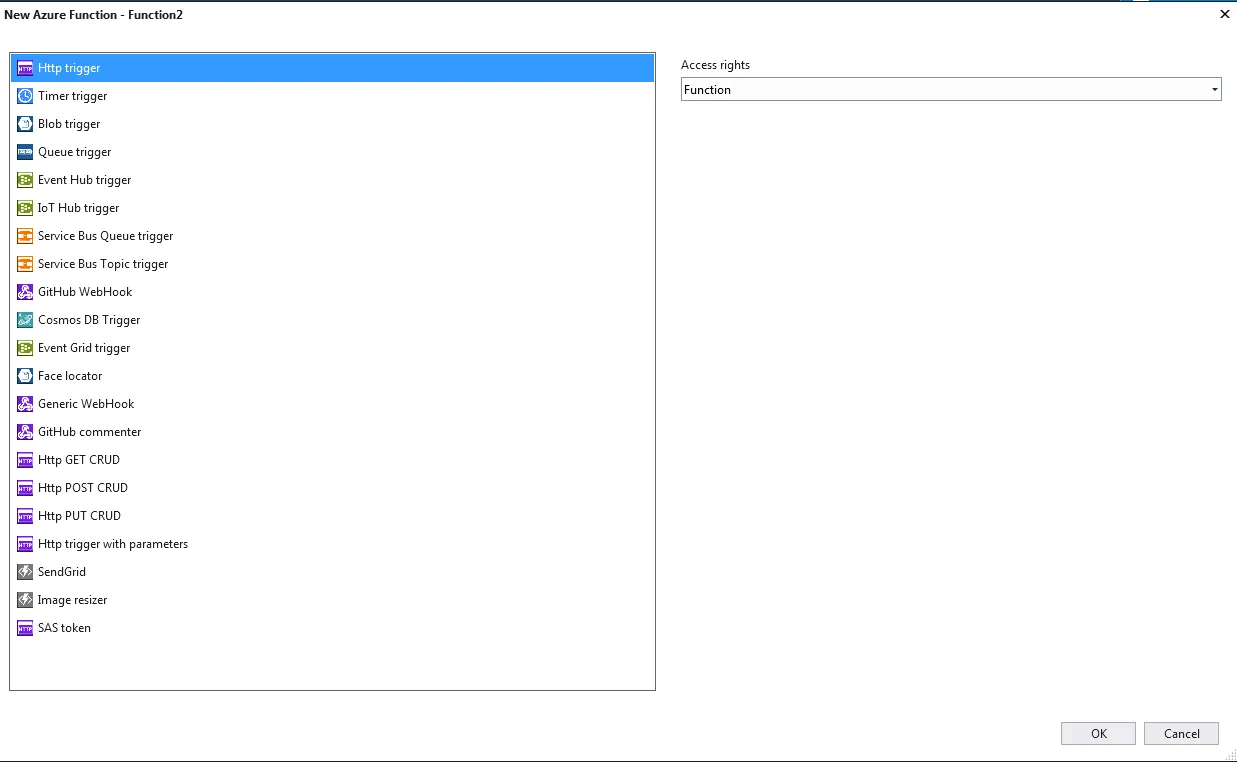This screenshot has width=1237, height=762.
Task: Select Event Grid trigger label
Action: (84, 348)
